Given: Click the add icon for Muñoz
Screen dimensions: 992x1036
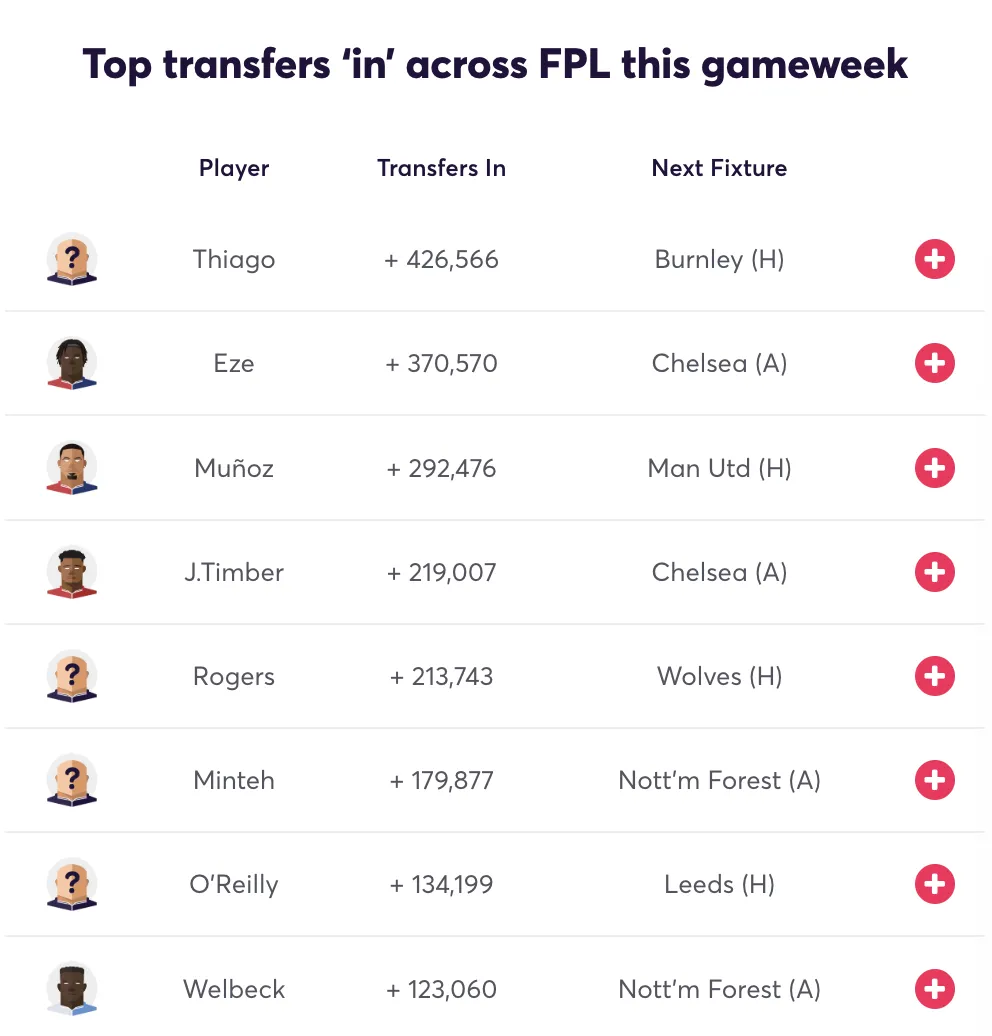Looking at the screenshot, I should point(935,468).
